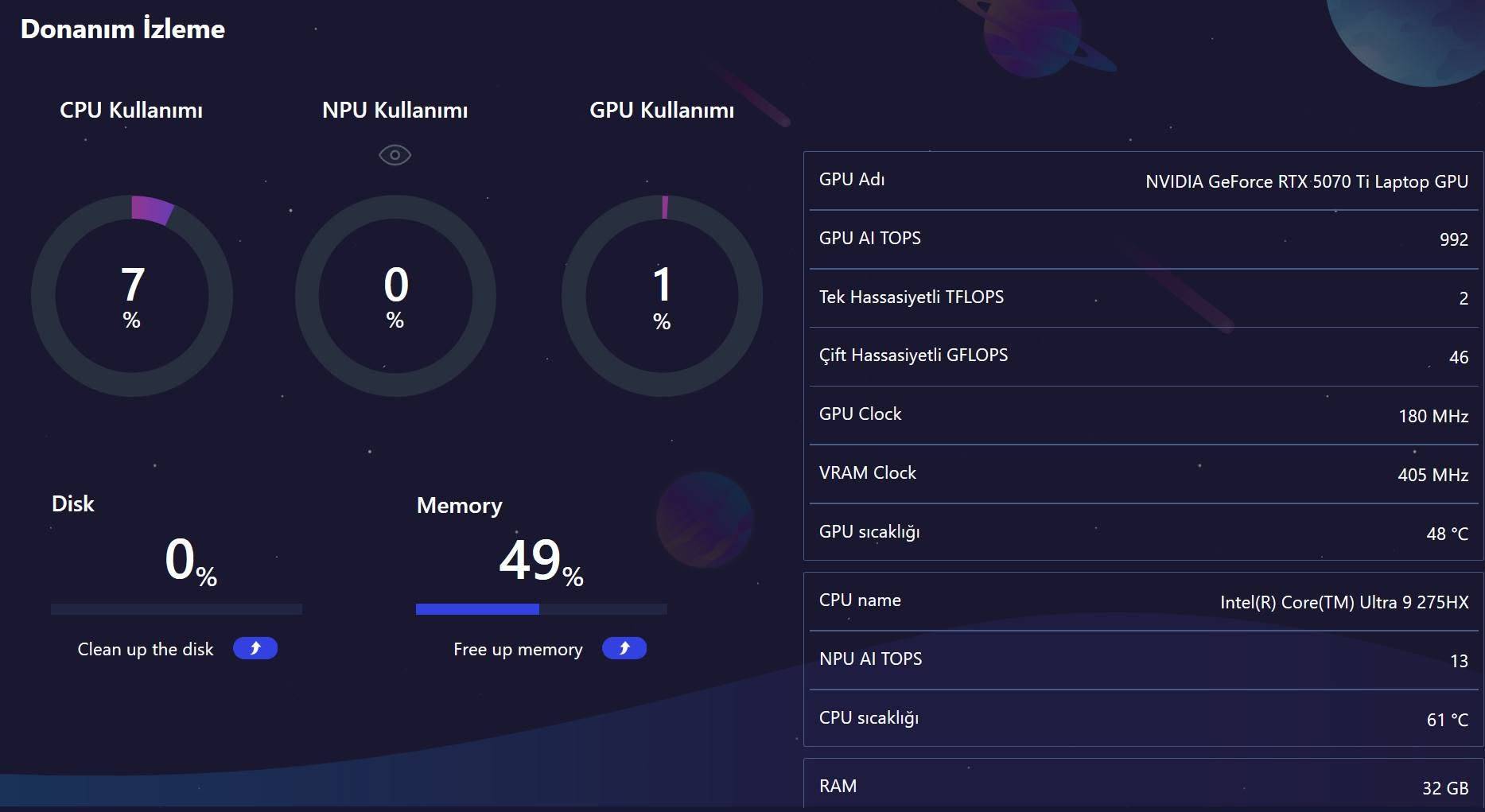This screenshot has width=1485, height=812.
Task: Click the GPU AI TOPS label
Action: click(x=870, y=239)
